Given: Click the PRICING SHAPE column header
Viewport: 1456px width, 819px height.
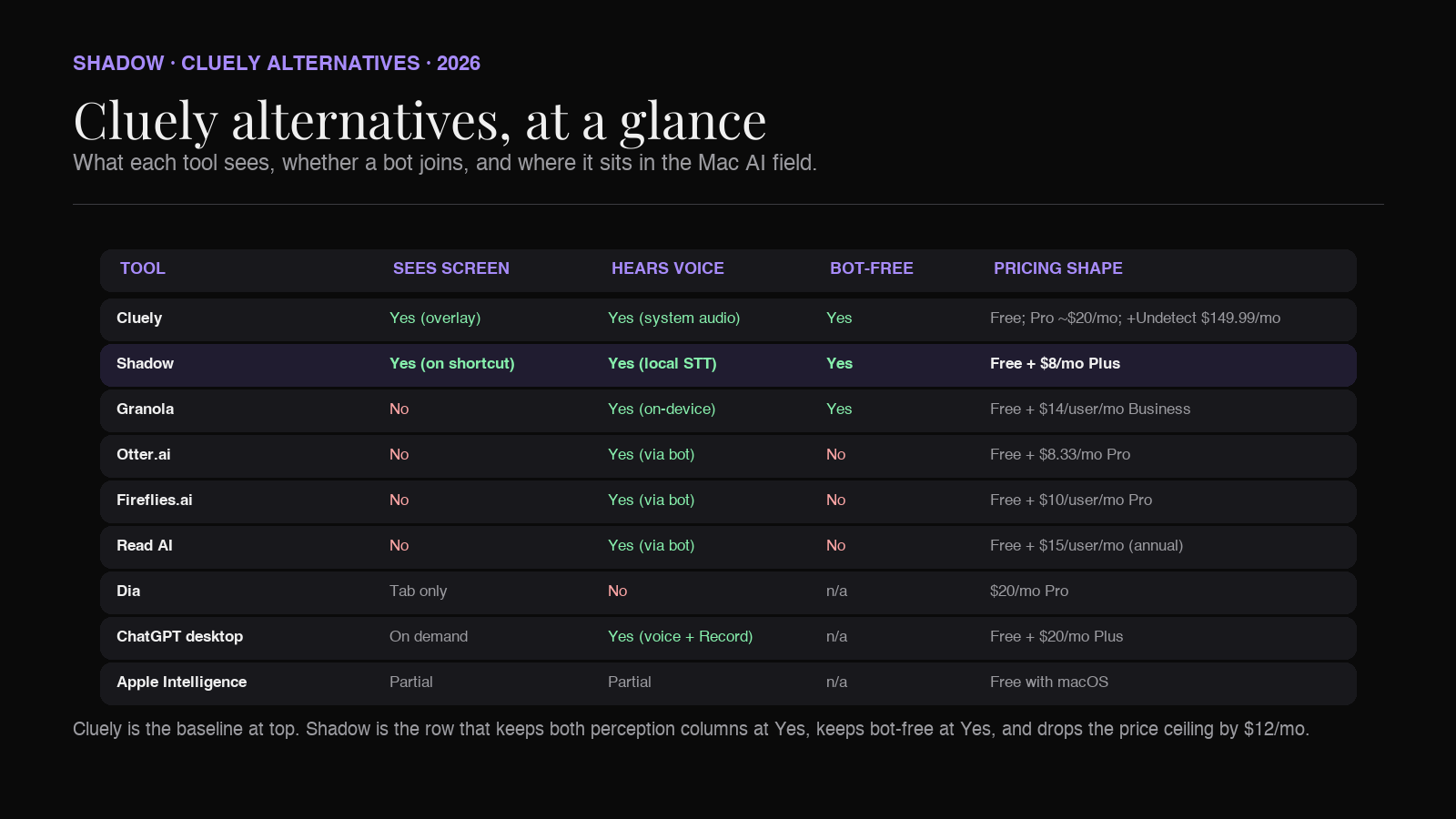Looking at the screenshot, I should click(1058, 268).
